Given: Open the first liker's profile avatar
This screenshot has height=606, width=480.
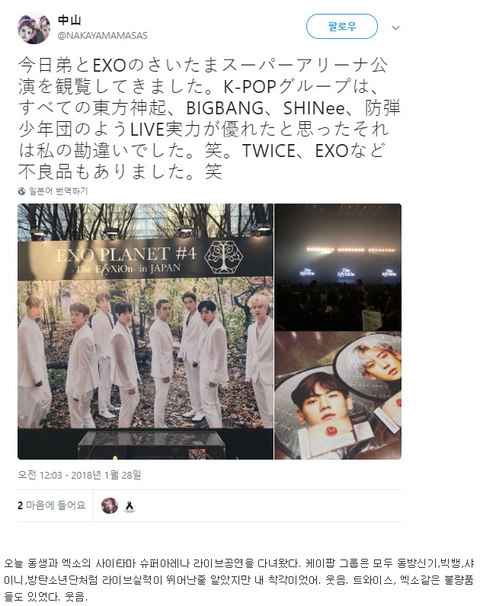Looking at the screenshot, I should coord(109,506).
